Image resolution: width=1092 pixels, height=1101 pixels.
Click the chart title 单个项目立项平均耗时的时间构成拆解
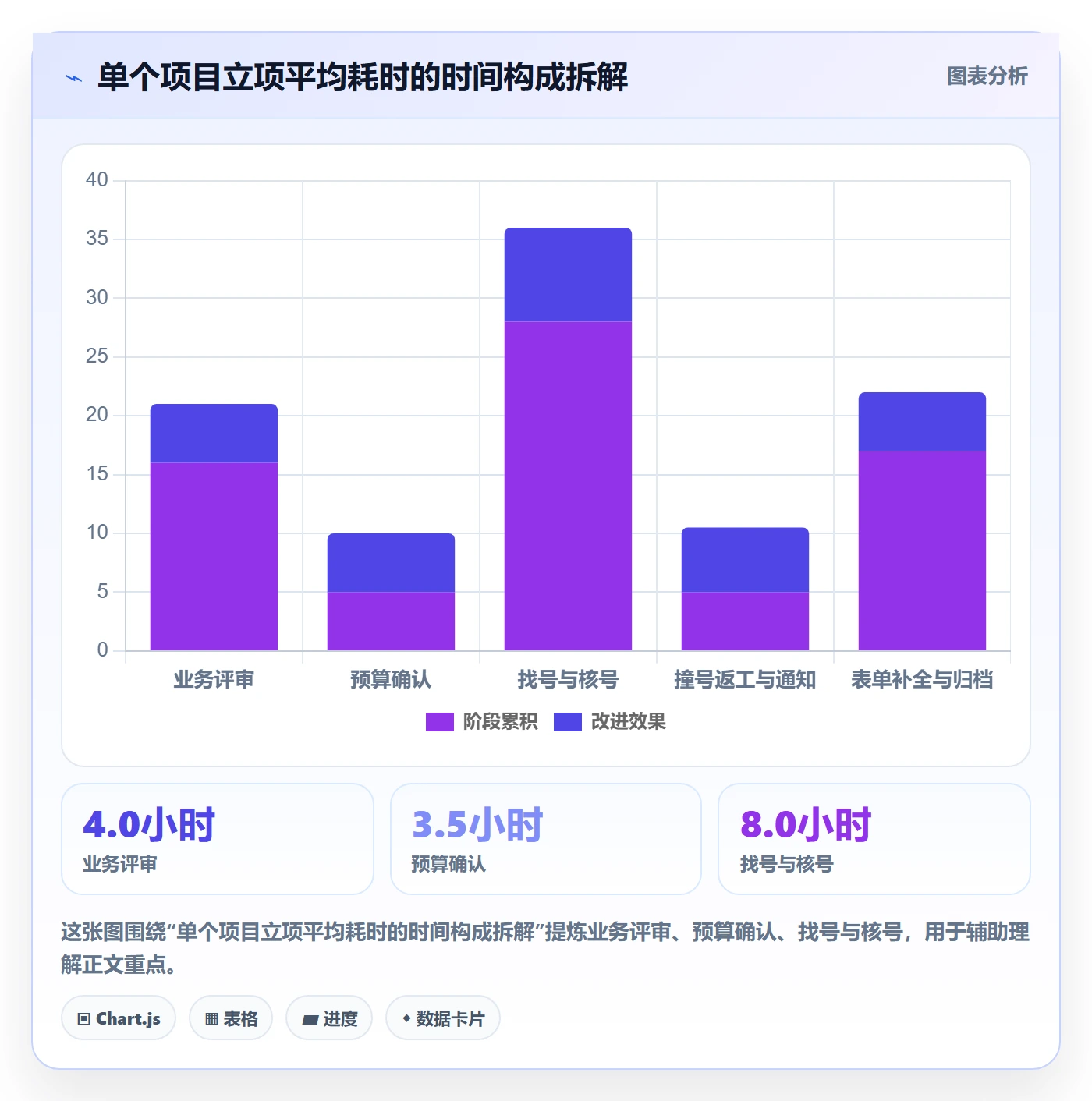coord(363,78)
